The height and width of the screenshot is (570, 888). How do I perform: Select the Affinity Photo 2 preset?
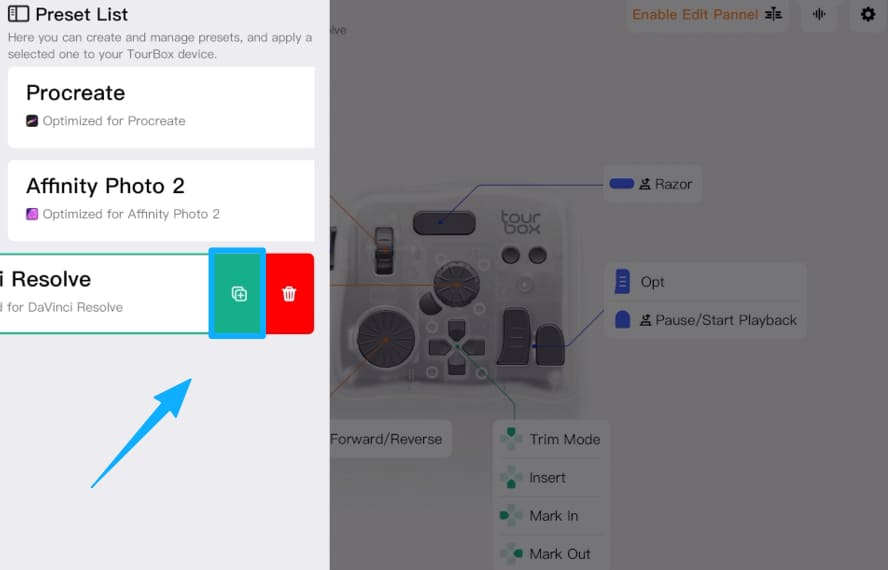tap(161, 200)
